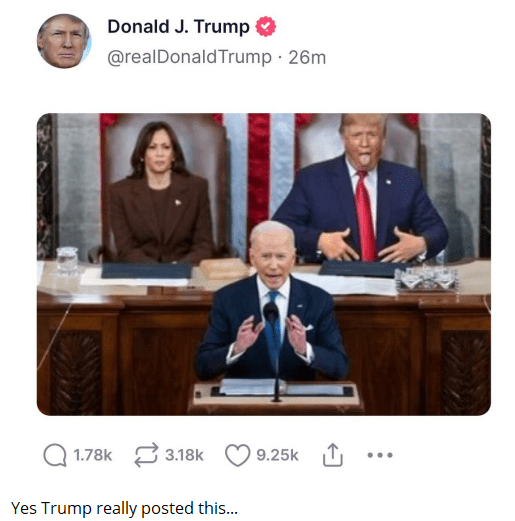Like the post with the heart icon

(x=238, y=455)
